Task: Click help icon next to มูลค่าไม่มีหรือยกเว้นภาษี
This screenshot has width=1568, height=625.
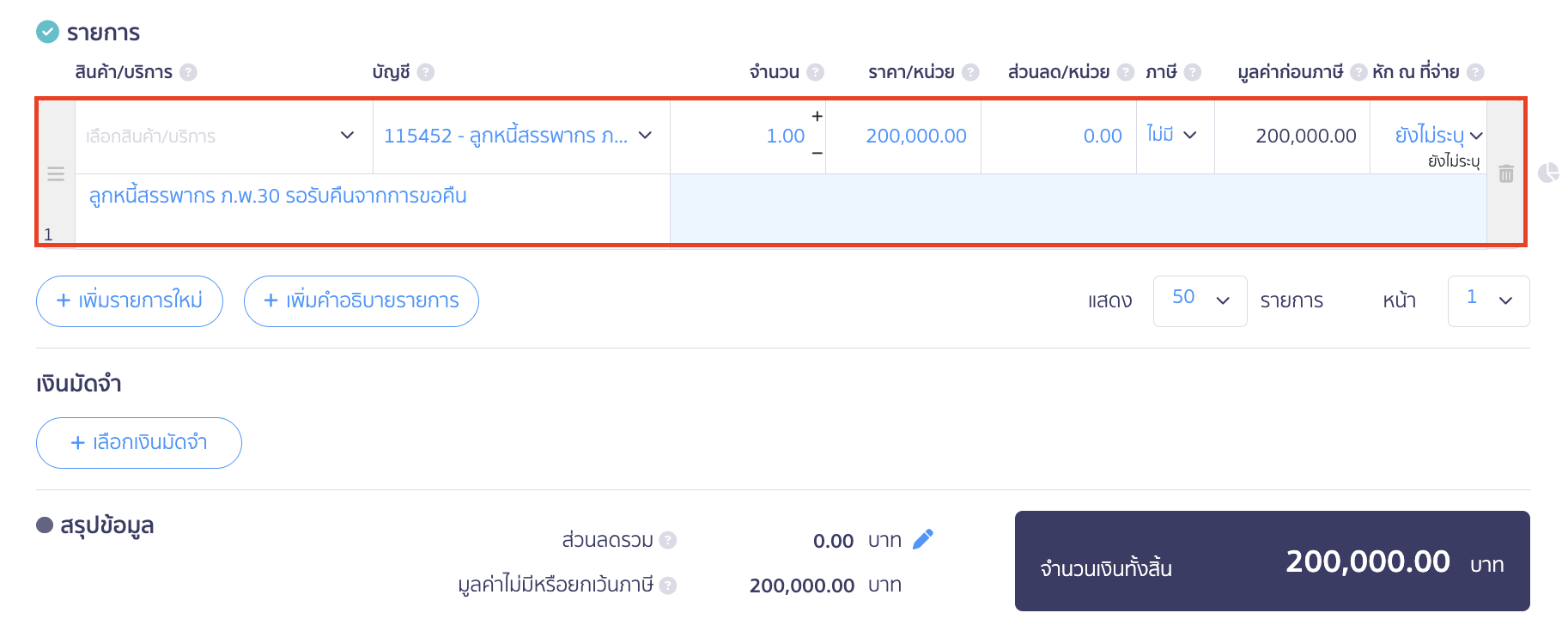Action: point(669,585)
